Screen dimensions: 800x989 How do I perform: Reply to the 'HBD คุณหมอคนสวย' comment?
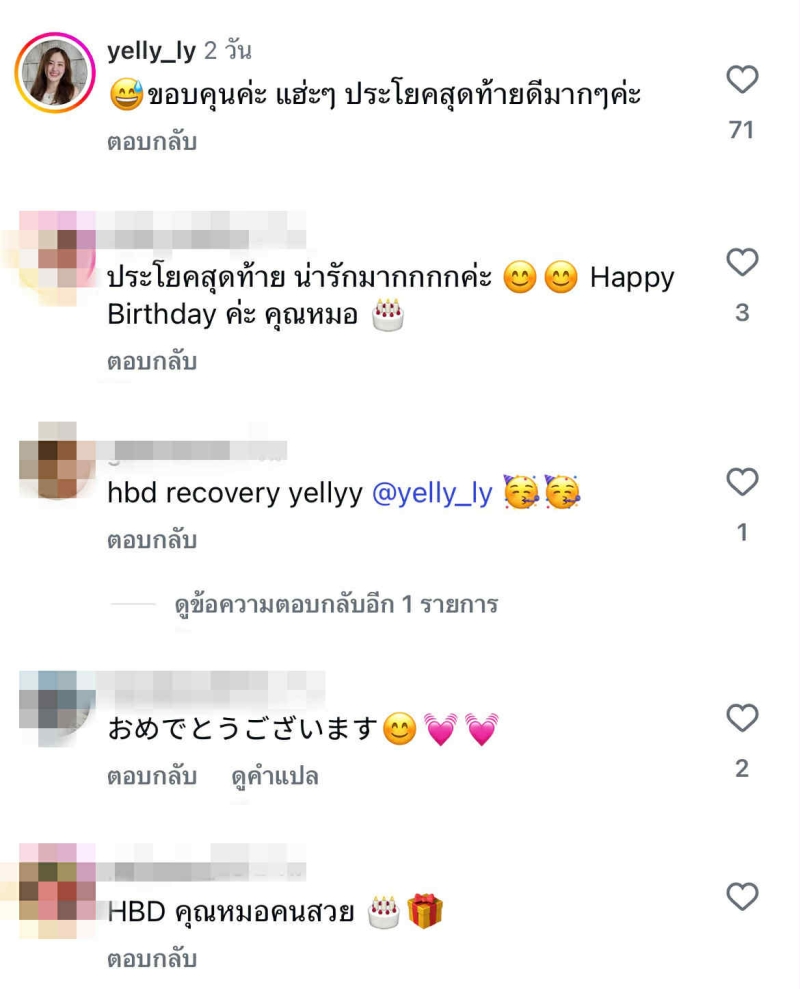[x=152, y=959]
